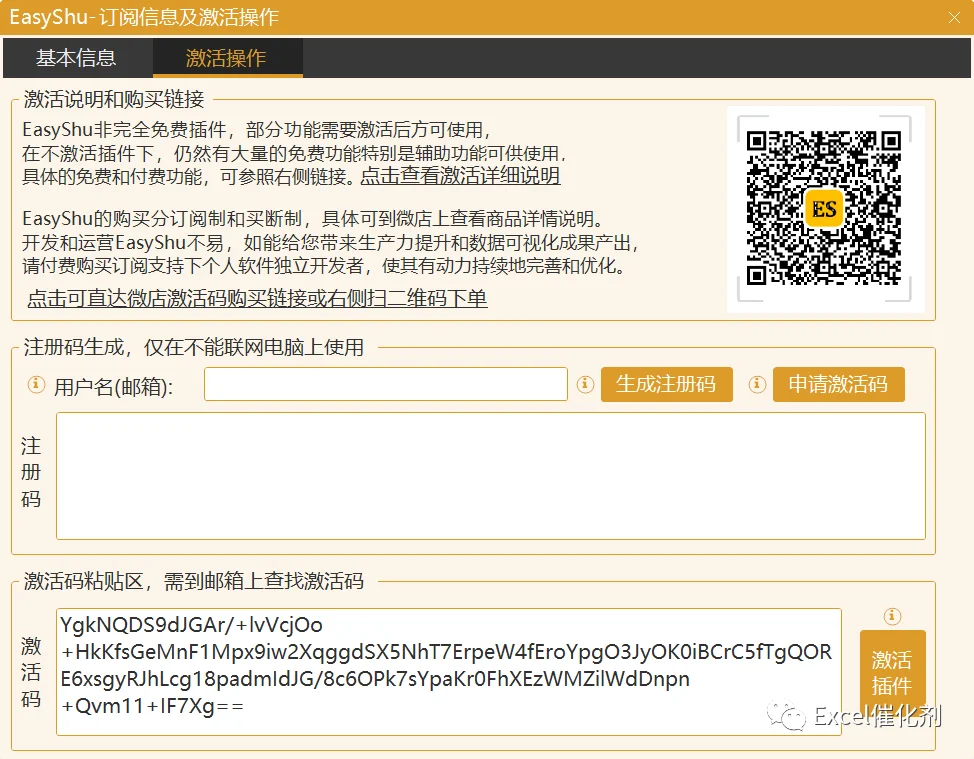This screenshot has width=974, height=759.
Task: Click the line starting EasyShu非完全免费插件
Action: [x=258, y=130]
